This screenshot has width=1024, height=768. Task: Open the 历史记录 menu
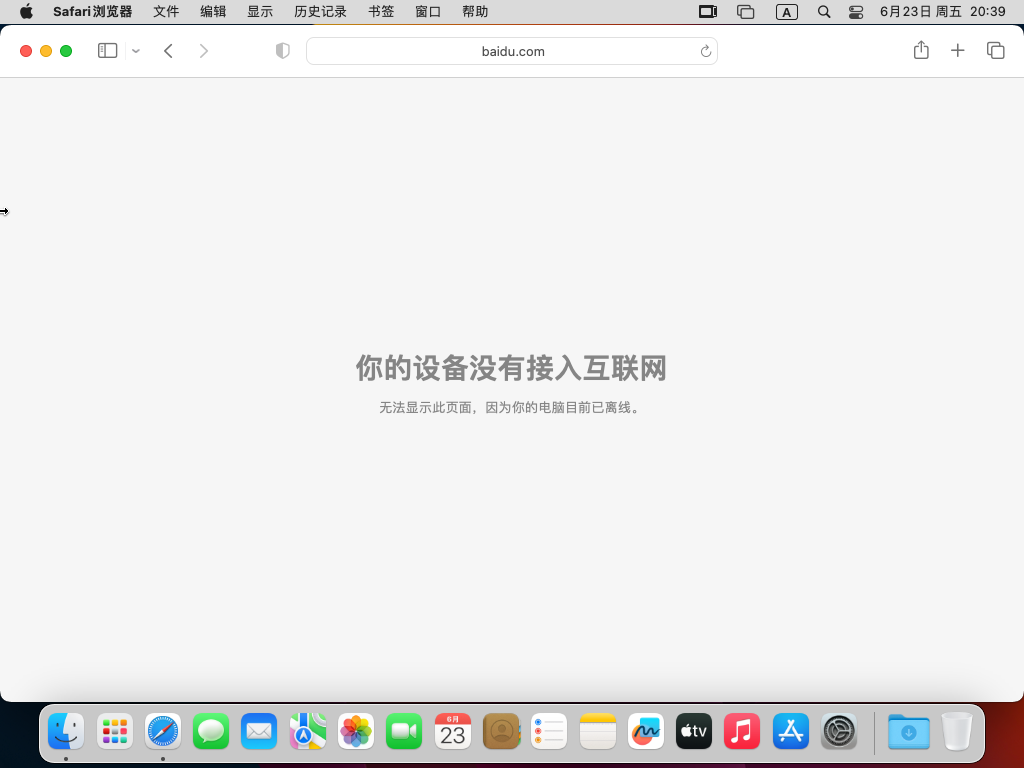click(x=320, y=12)
